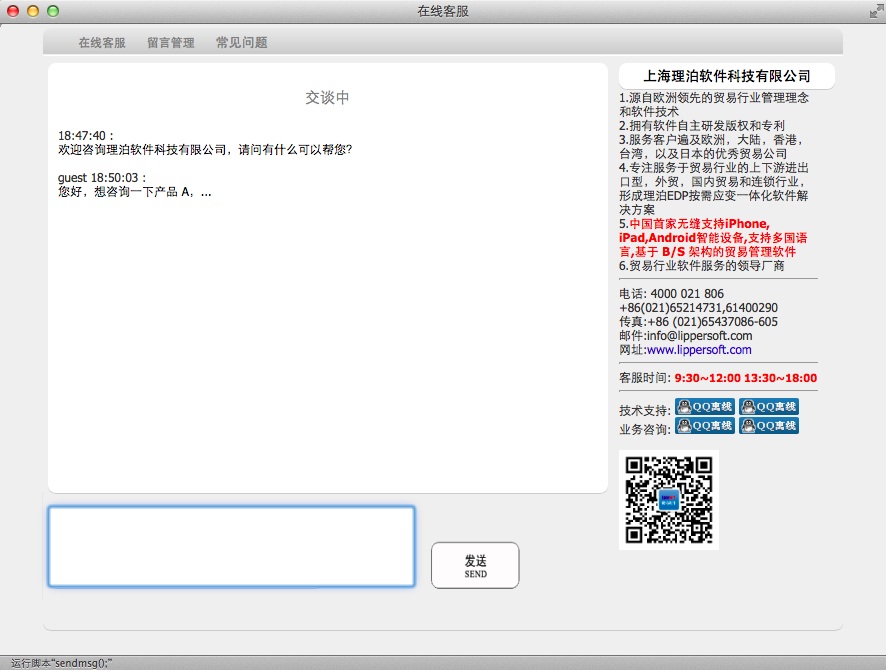
Task: Open the 在线客服 tab
Action: coord(102,43)
